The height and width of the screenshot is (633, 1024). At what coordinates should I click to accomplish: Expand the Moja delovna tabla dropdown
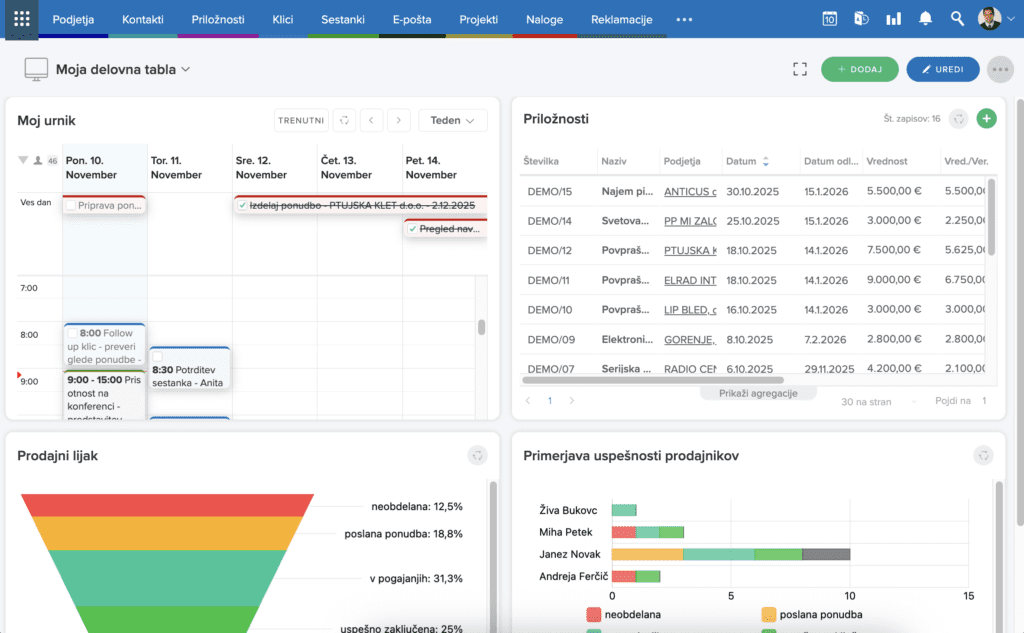point(185,70)
